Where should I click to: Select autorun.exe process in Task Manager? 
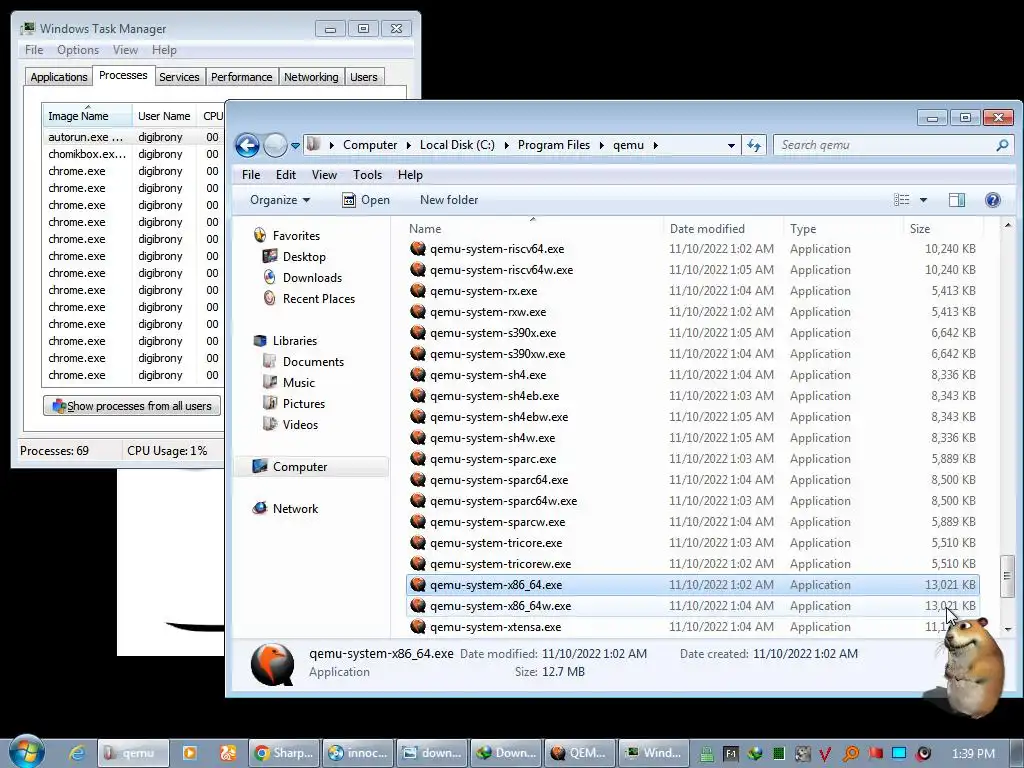click(86, 137)
